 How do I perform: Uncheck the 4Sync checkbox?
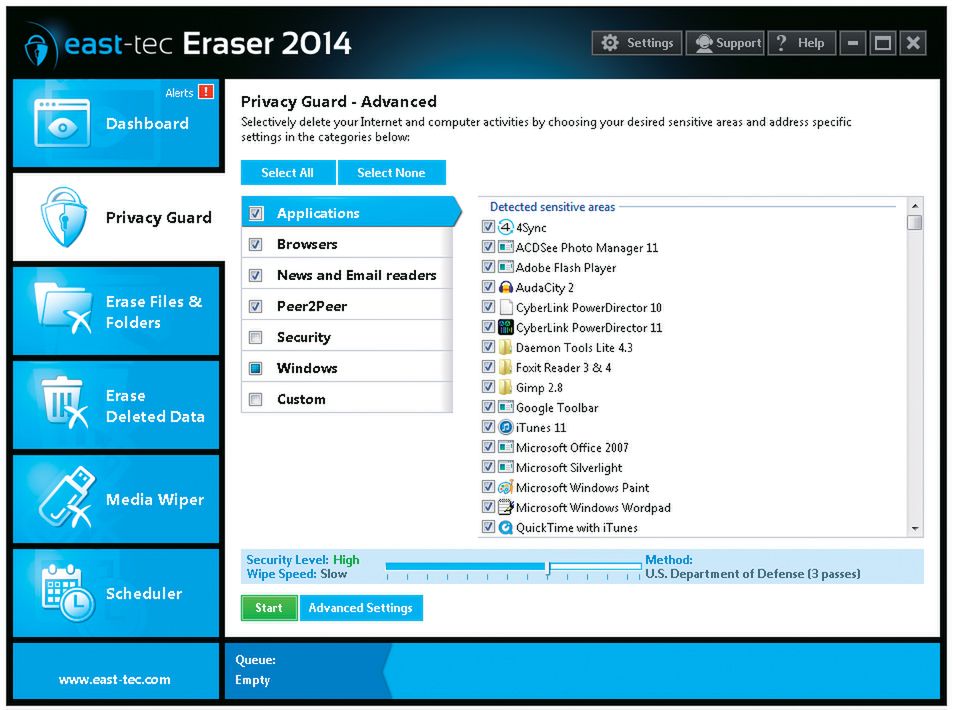click(488, 227)
